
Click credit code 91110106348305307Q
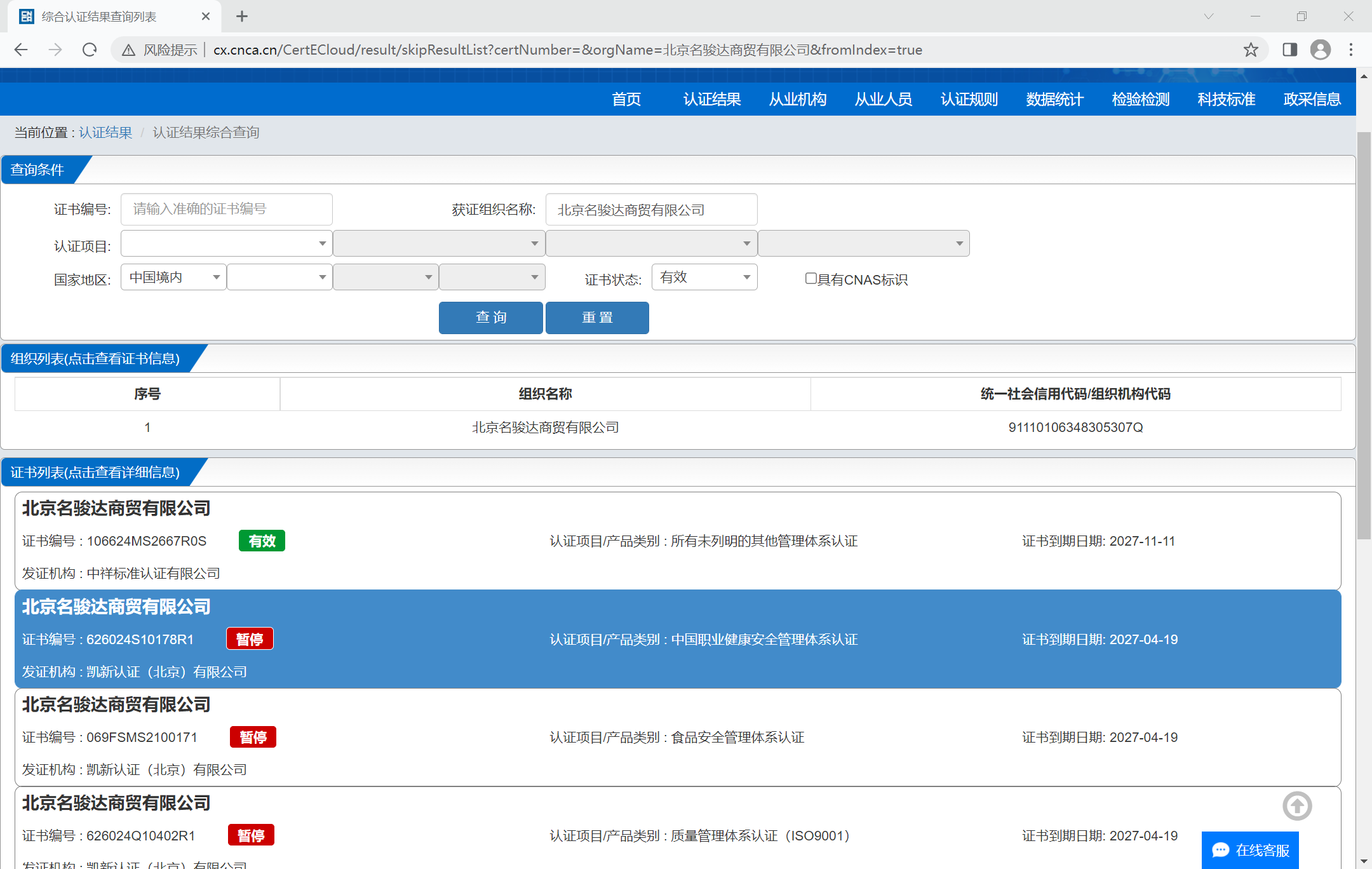click(x=1075, y=428)
